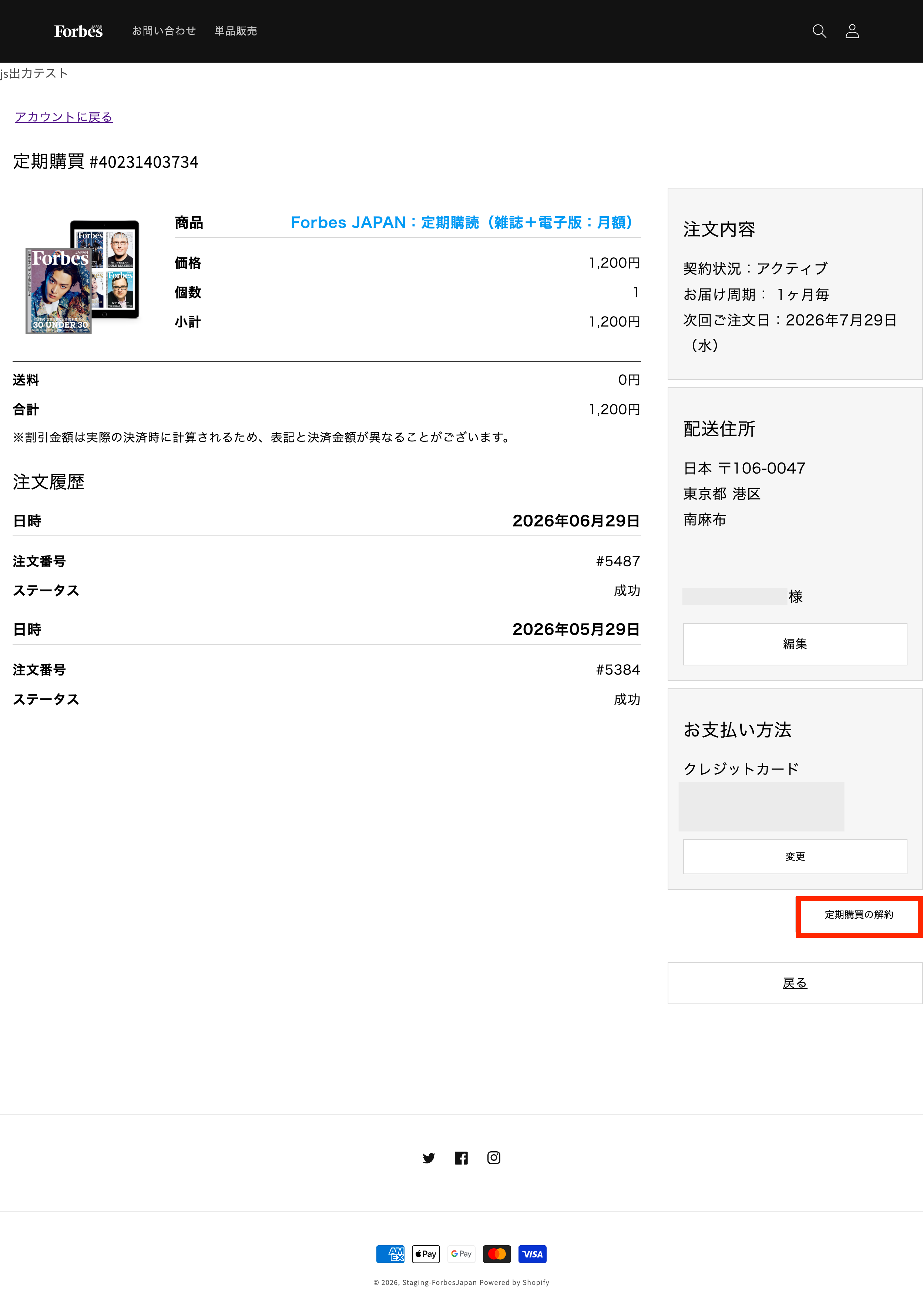Click the American Express payment icon
The image size is (923, 1316).
pyautogui.click(x=390, y=1254)
